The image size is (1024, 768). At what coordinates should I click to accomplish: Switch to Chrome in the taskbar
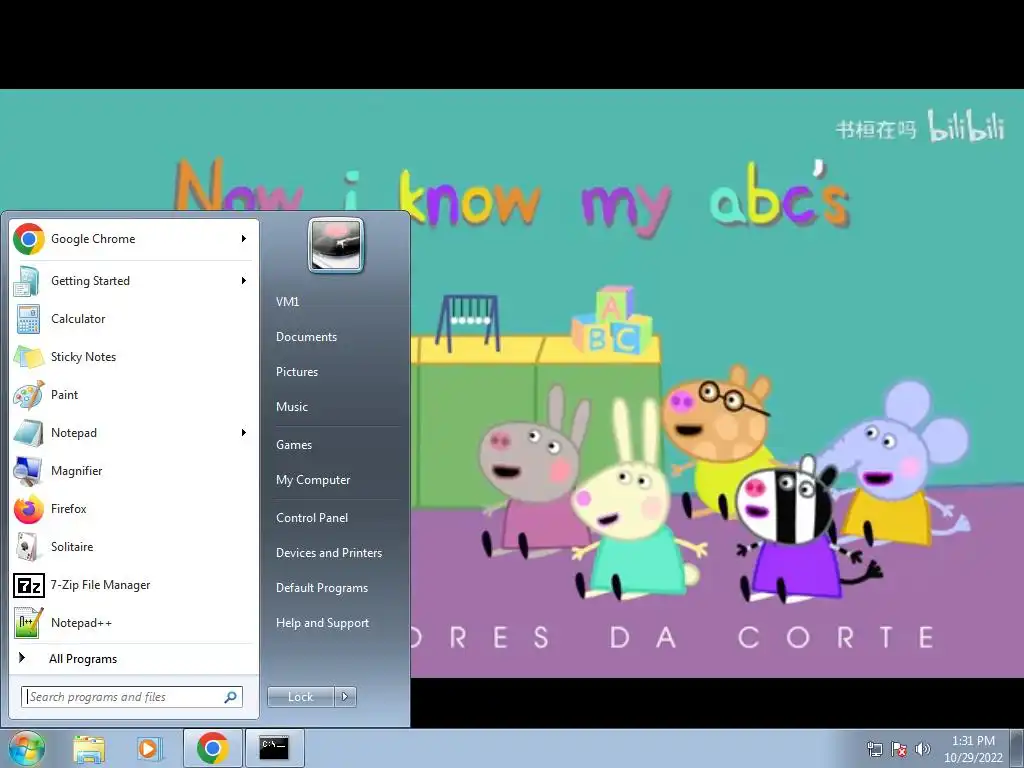coord(212,748)
